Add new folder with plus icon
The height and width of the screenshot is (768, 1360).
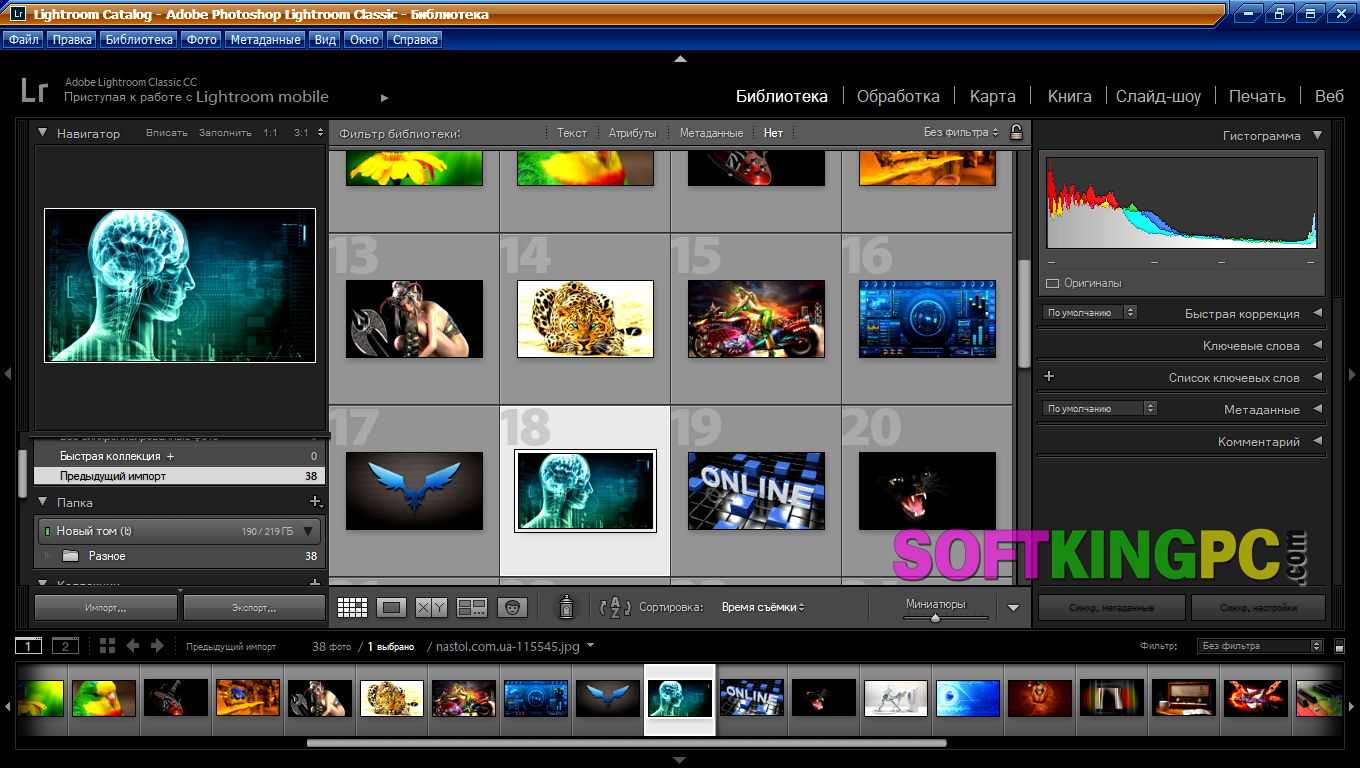pyautogui.click(x=315, y=502)
